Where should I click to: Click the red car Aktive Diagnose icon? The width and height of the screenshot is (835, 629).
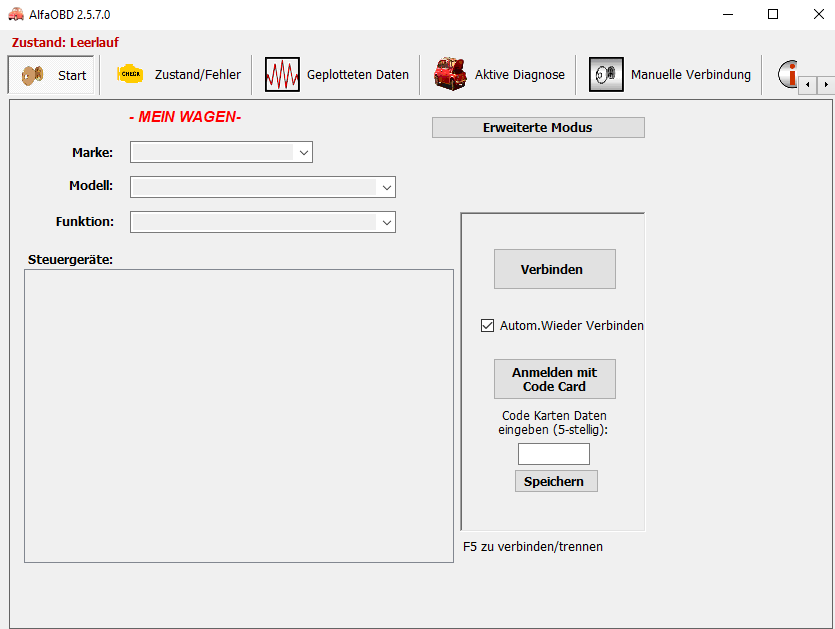[x=450, y=74]
